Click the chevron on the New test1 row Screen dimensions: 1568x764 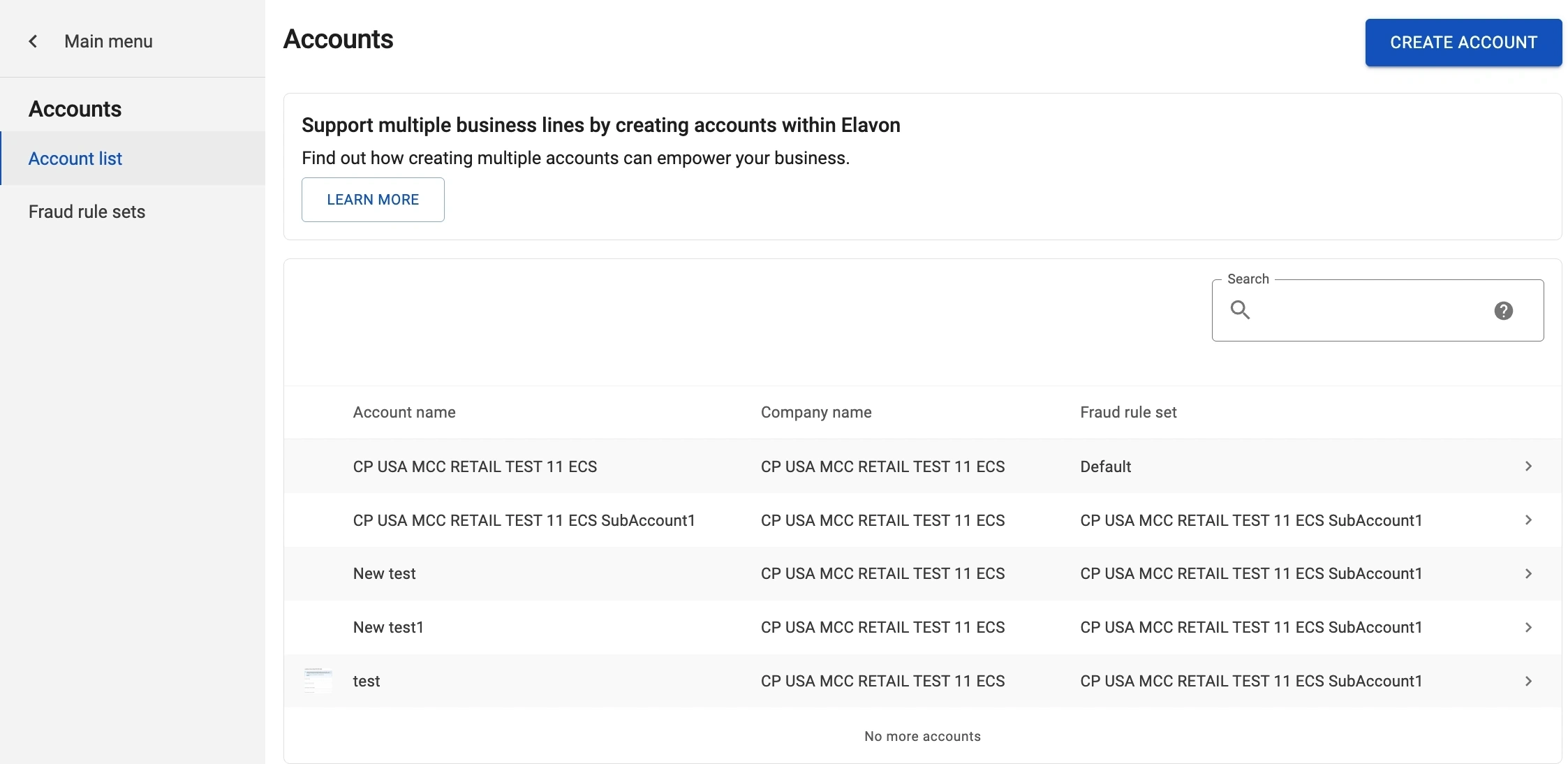pyautogui.click(x=1528, y=628)
